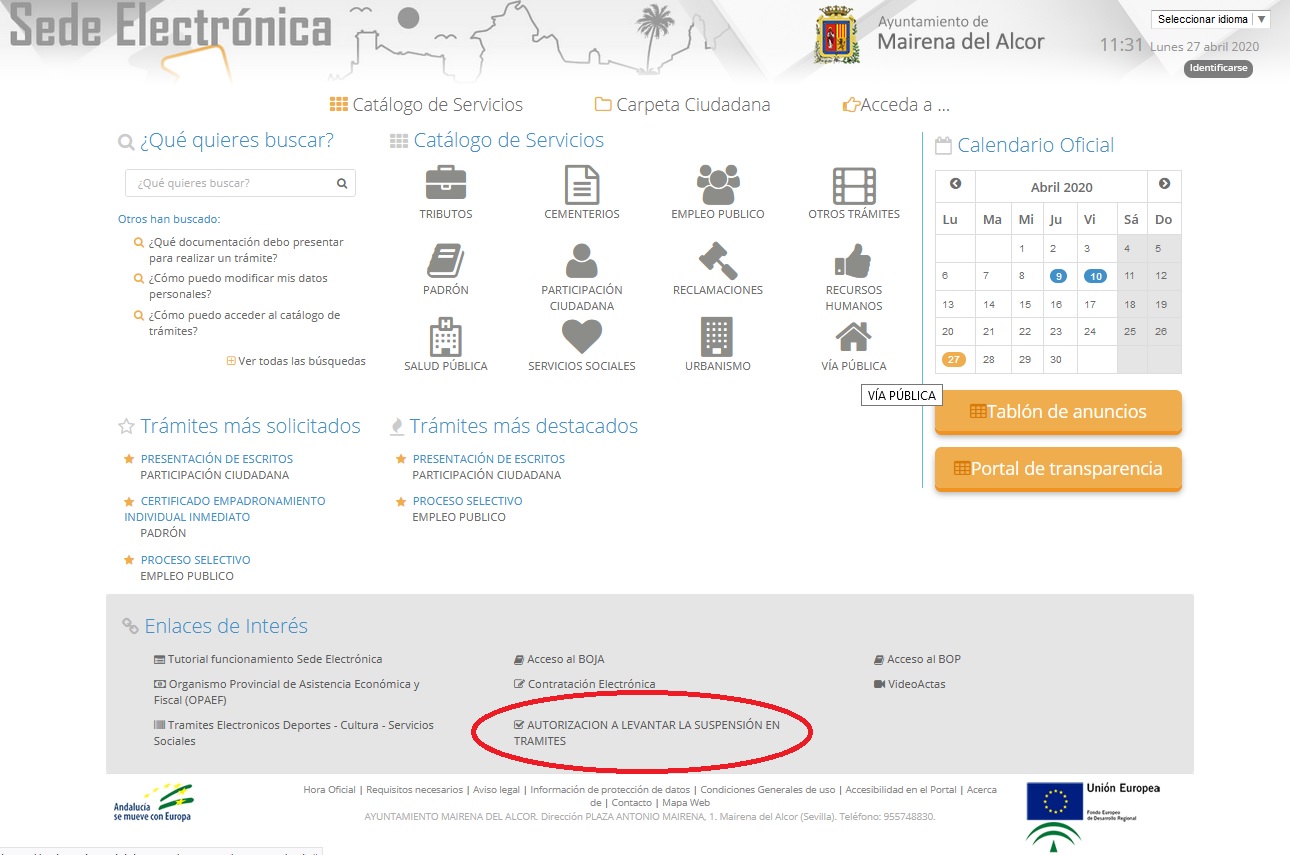Open the Reclamaciones gavel icon
This screenshot has height=855, width=1290.
[x=717, y=261]
